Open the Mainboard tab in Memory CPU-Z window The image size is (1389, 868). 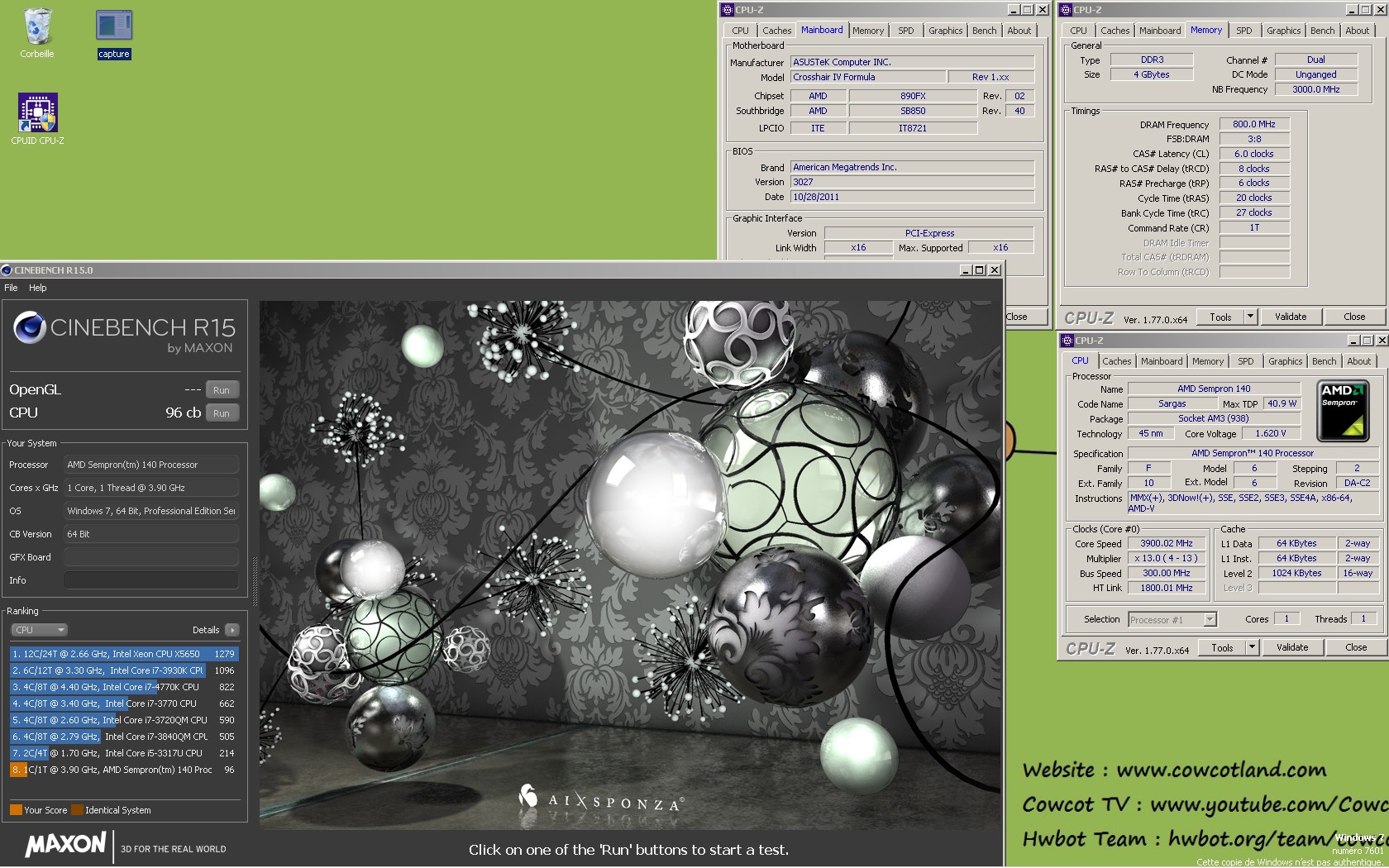coord(1160,31)
